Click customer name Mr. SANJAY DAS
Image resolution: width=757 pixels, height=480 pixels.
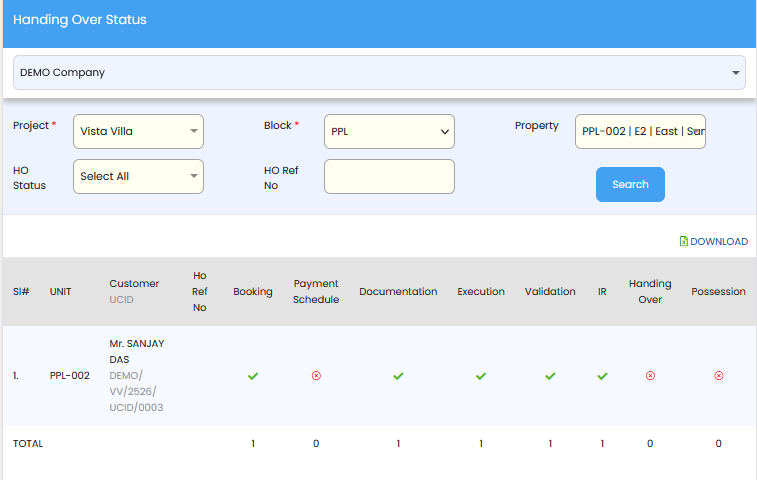tap(137, 352)
